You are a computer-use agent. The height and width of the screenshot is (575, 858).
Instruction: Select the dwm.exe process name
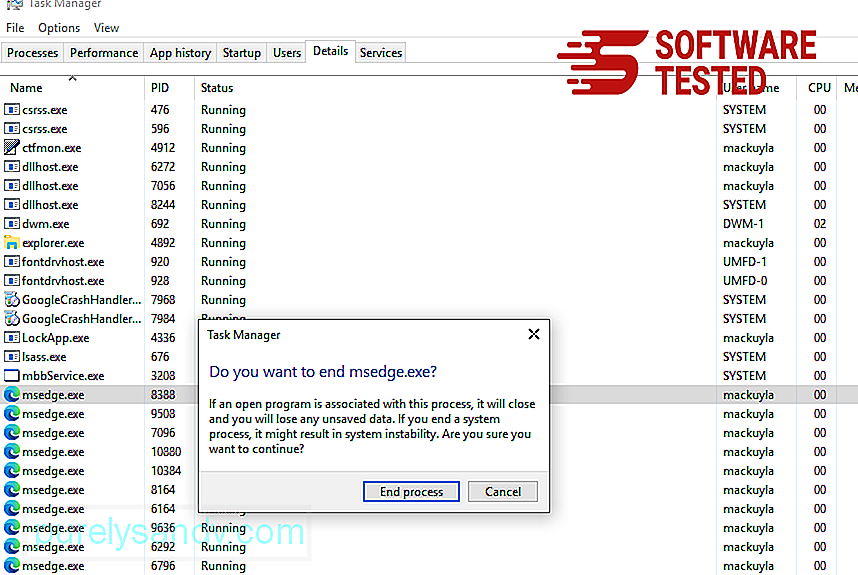click(x=45, y=224)
